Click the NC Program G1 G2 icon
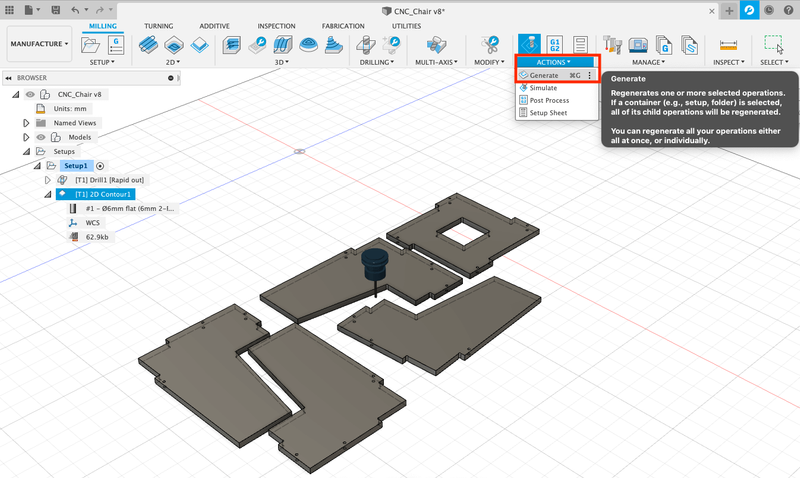The height and width of the screenshot is (478, 800). point(556,45)
